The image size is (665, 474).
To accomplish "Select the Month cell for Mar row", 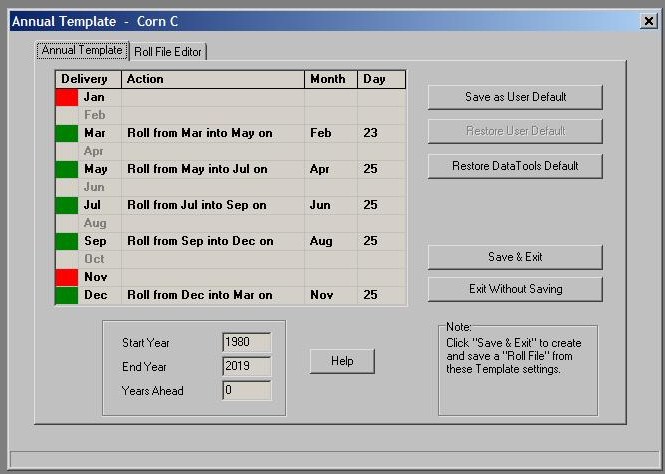I will (x=330, y=133).
